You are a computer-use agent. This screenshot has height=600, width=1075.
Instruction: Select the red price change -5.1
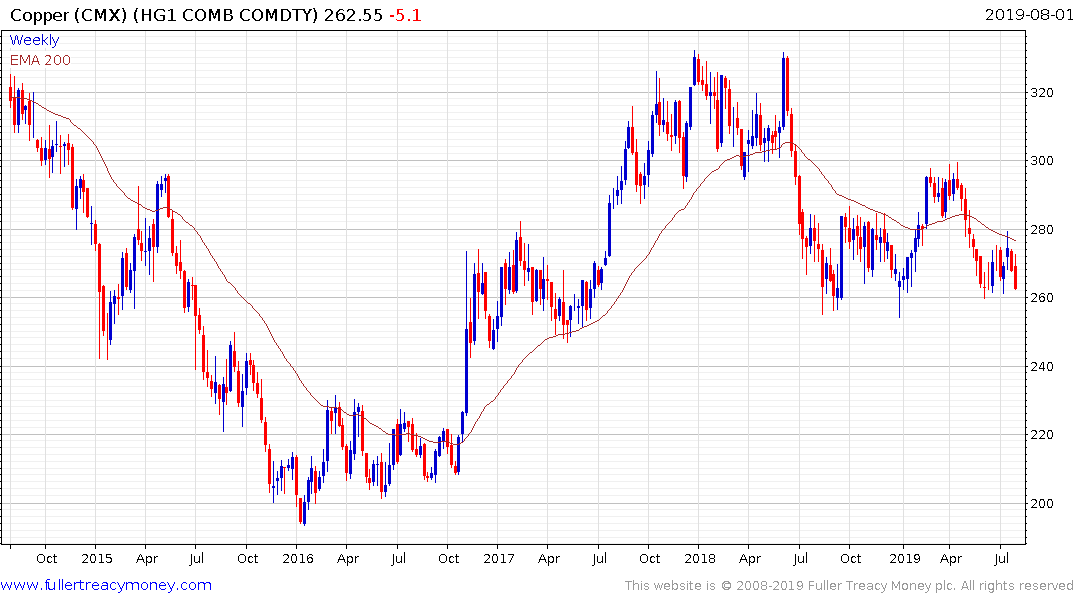tap(405, 15)
